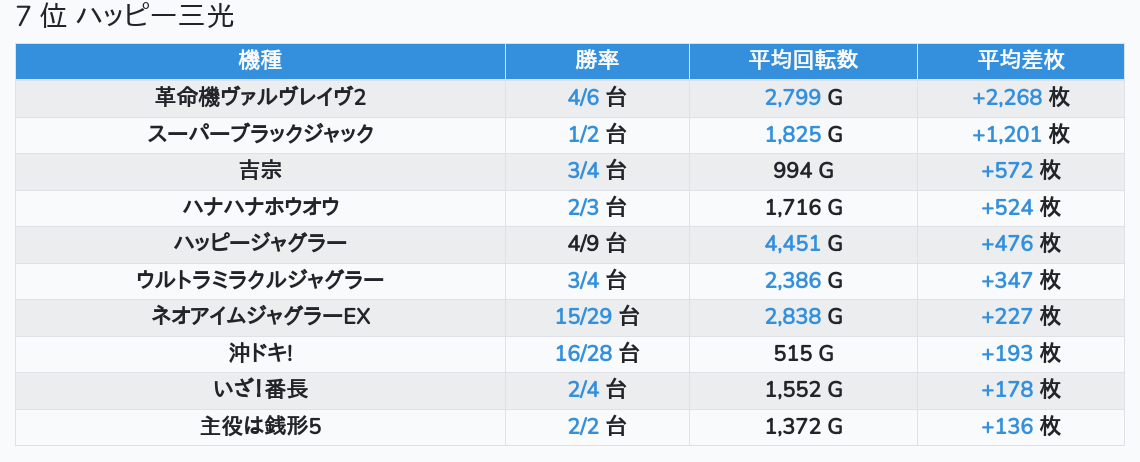Image resolution: width=1140 pixels, height=462 pixels.
Task: Select the ウルトラミラクルジャグラー machine name
Action: coord(260,280)
